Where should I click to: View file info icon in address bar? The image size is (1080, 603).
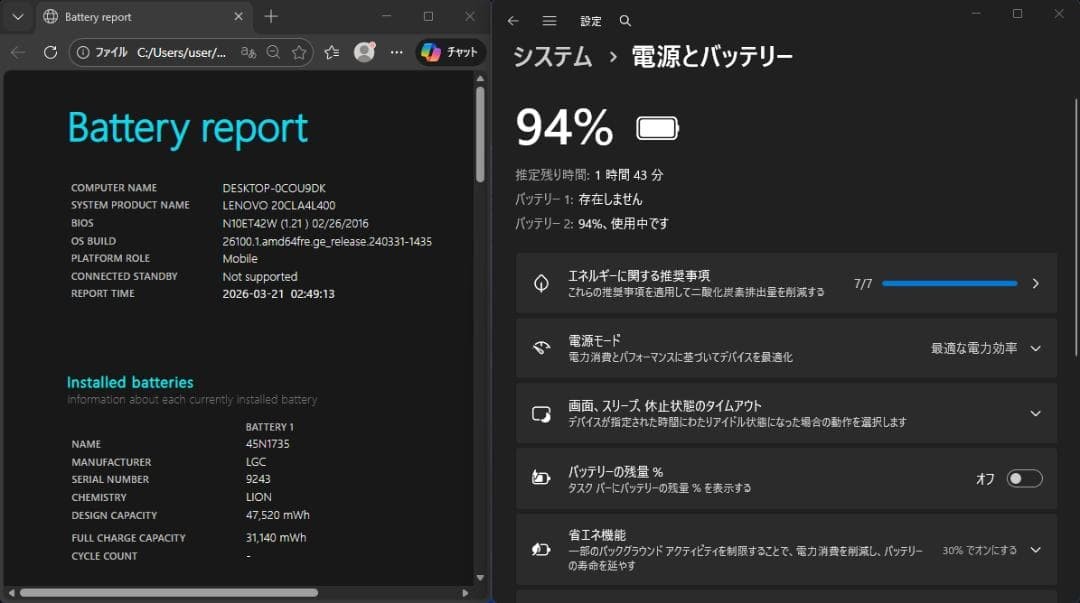(x=83, y=52)
